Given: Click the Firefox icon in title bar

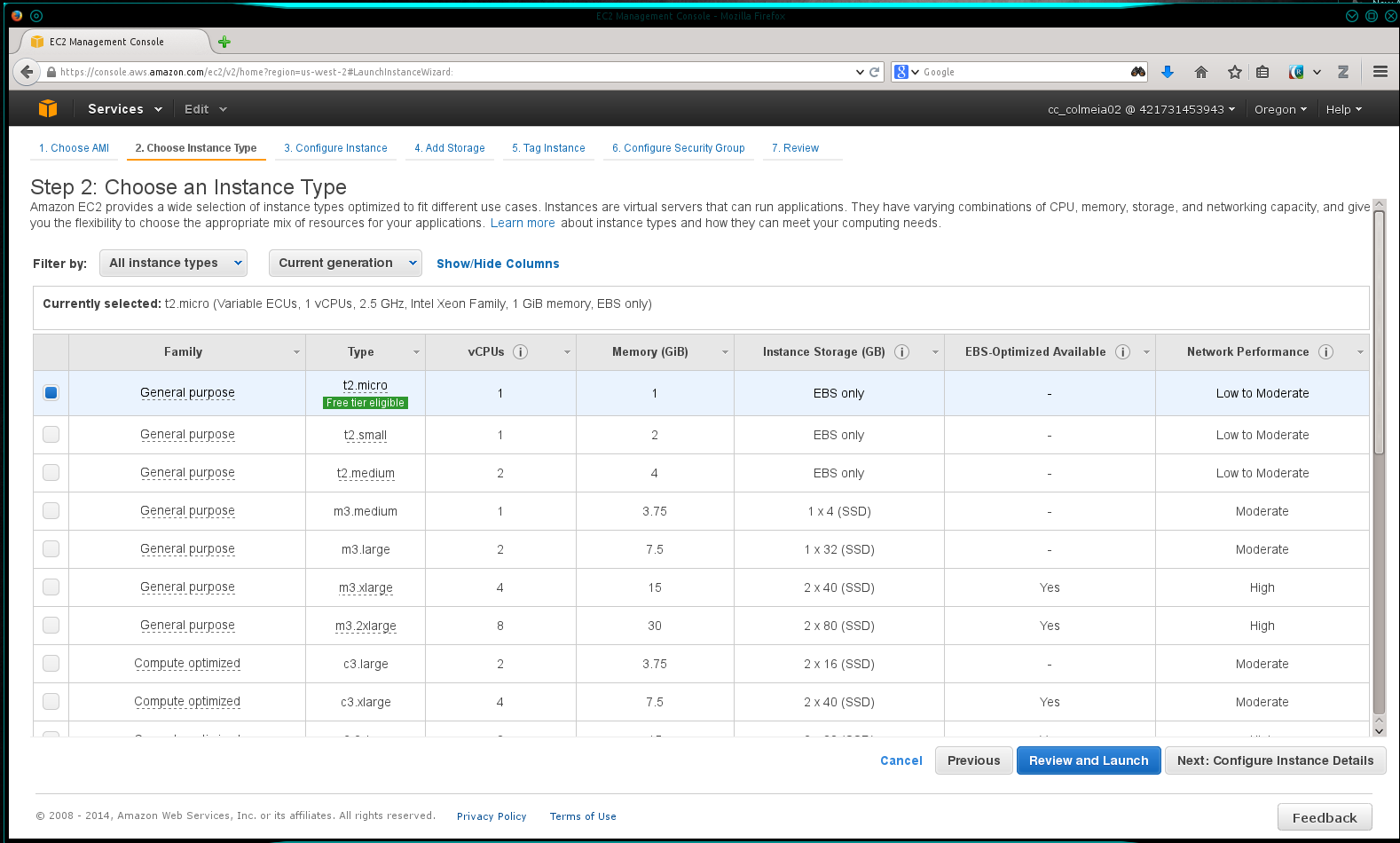Looking at the screenshot, I should 17,16.
